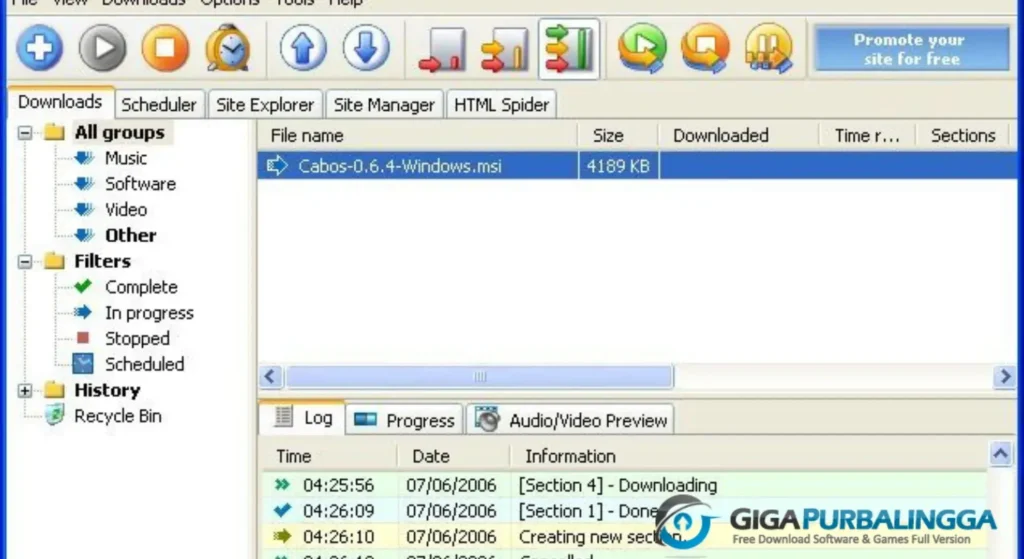The width and height of the screenshot is (1024, 559).
Task: Switch to the Log tab
Action: click(302, 418)
